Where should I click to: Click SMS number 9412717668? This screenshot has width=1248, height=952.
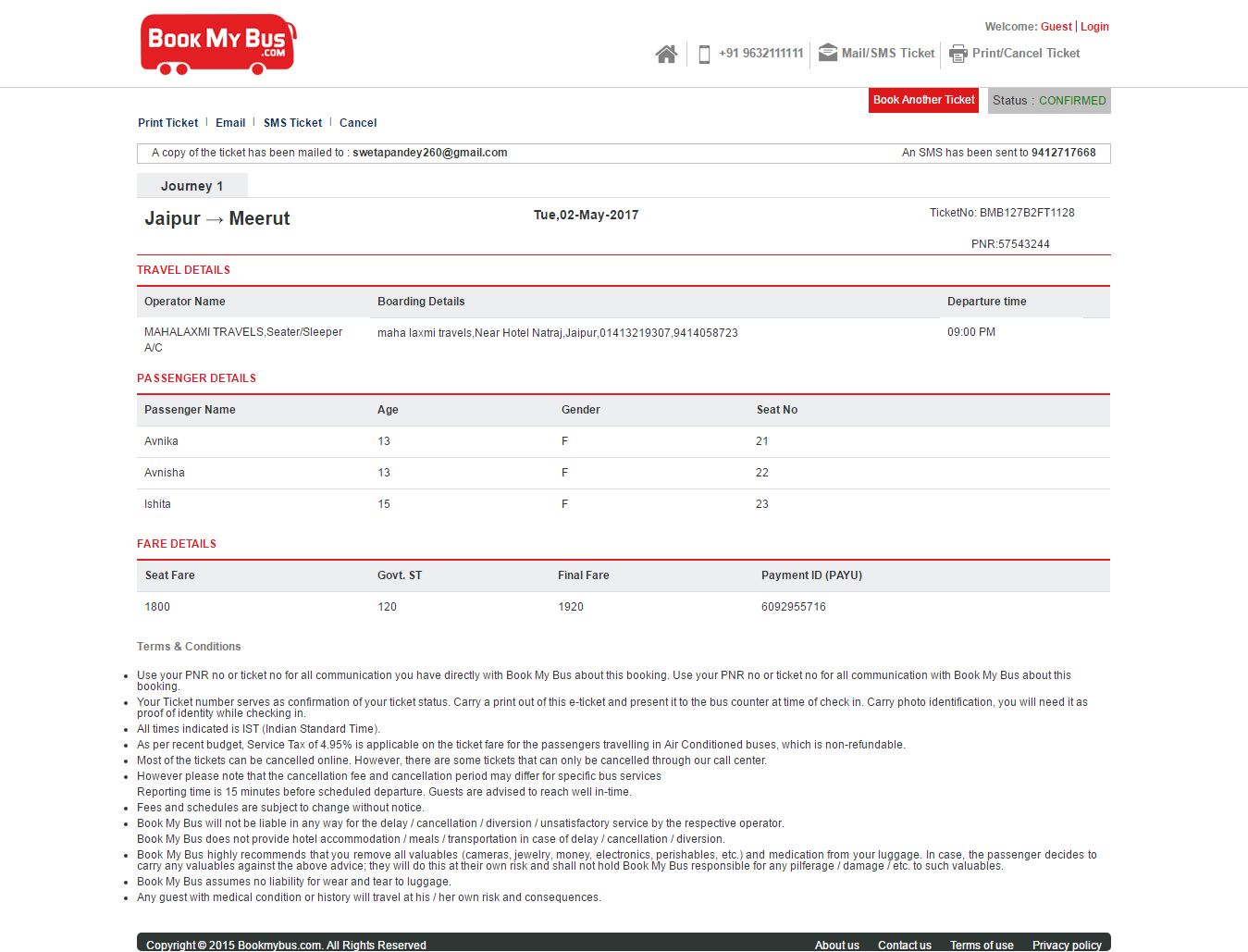[x=1063, y=153]
